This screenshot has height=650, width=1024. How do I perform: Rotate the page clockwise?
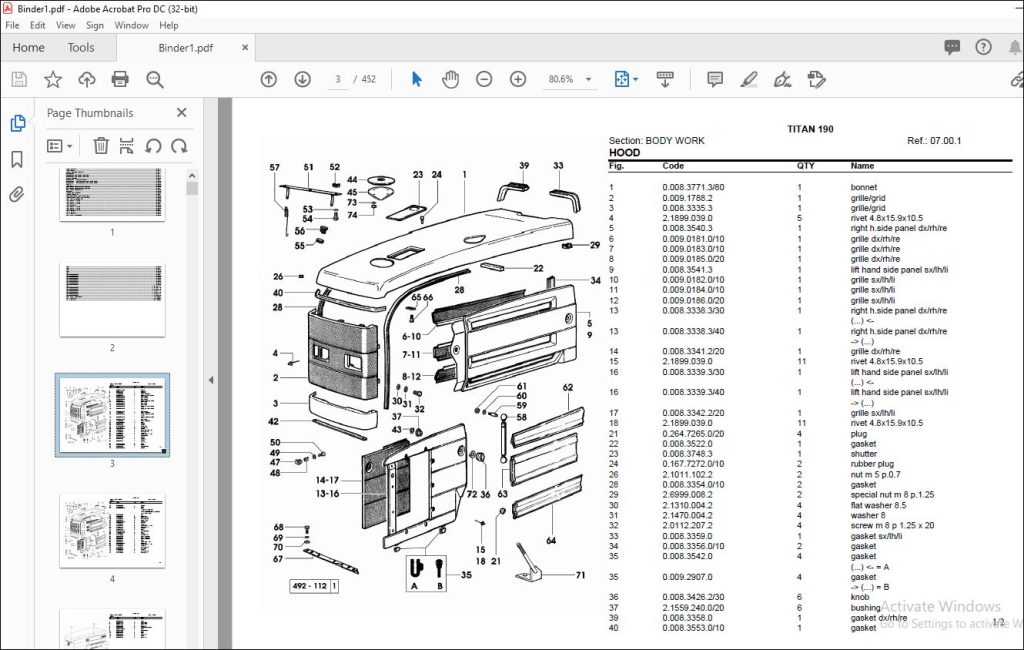click(x=179, y=145)
